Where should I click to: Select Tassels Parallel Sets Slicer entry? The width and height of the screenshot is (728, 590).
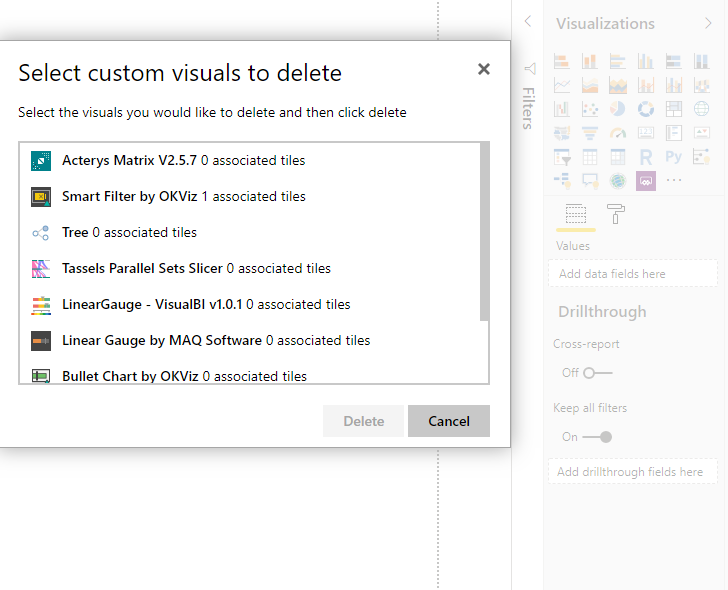point(250,268)
